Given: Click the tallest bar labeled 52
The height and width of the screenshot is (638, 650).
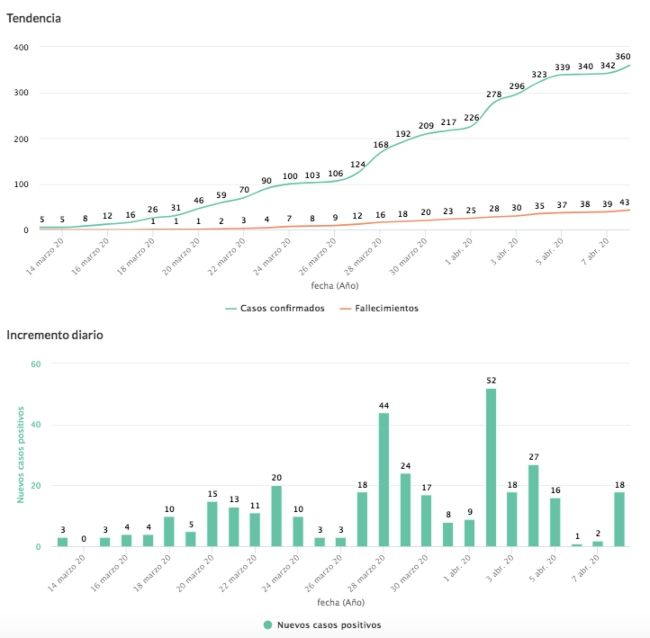Looking at the screenshot, I should [491, 467].
